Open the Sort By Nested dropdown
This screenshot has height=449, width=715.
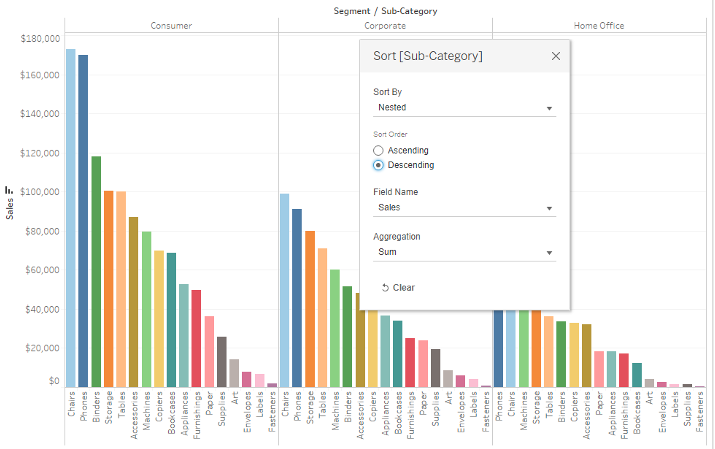(464, 108)
